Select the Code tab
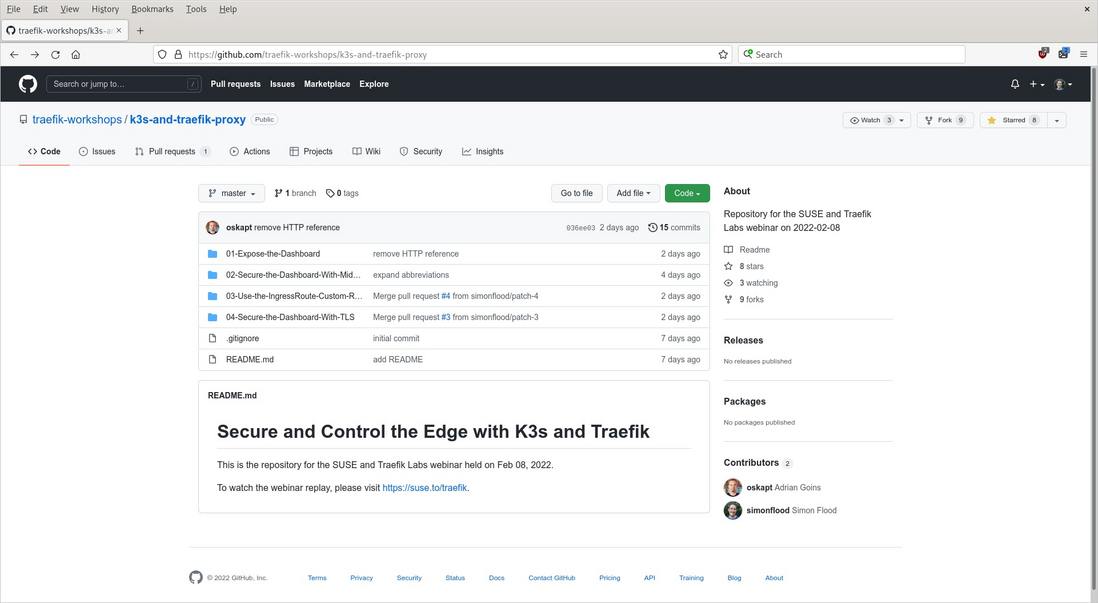This screenshot has width=1098, height=603. [x=44, y=151]
